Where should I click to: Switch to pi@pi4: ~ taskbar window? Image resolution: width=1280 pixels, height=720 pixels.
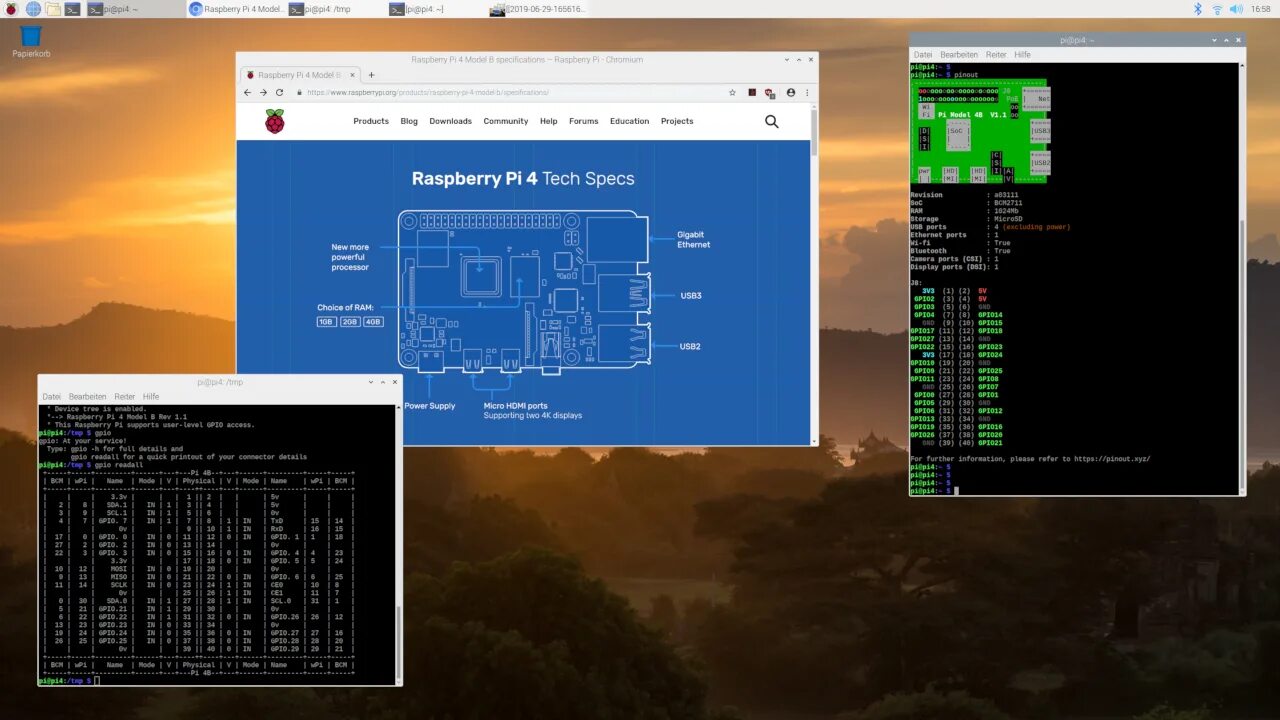tap(135, 9)
